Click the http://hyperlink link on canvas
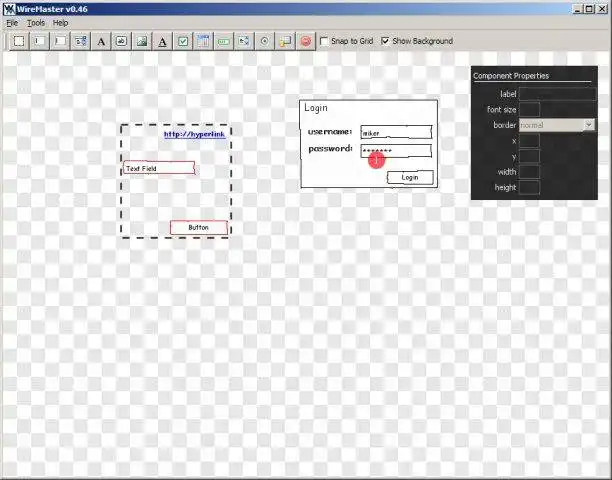The width and height of the screenshot is (612, 480). click(x=194, y=134)
